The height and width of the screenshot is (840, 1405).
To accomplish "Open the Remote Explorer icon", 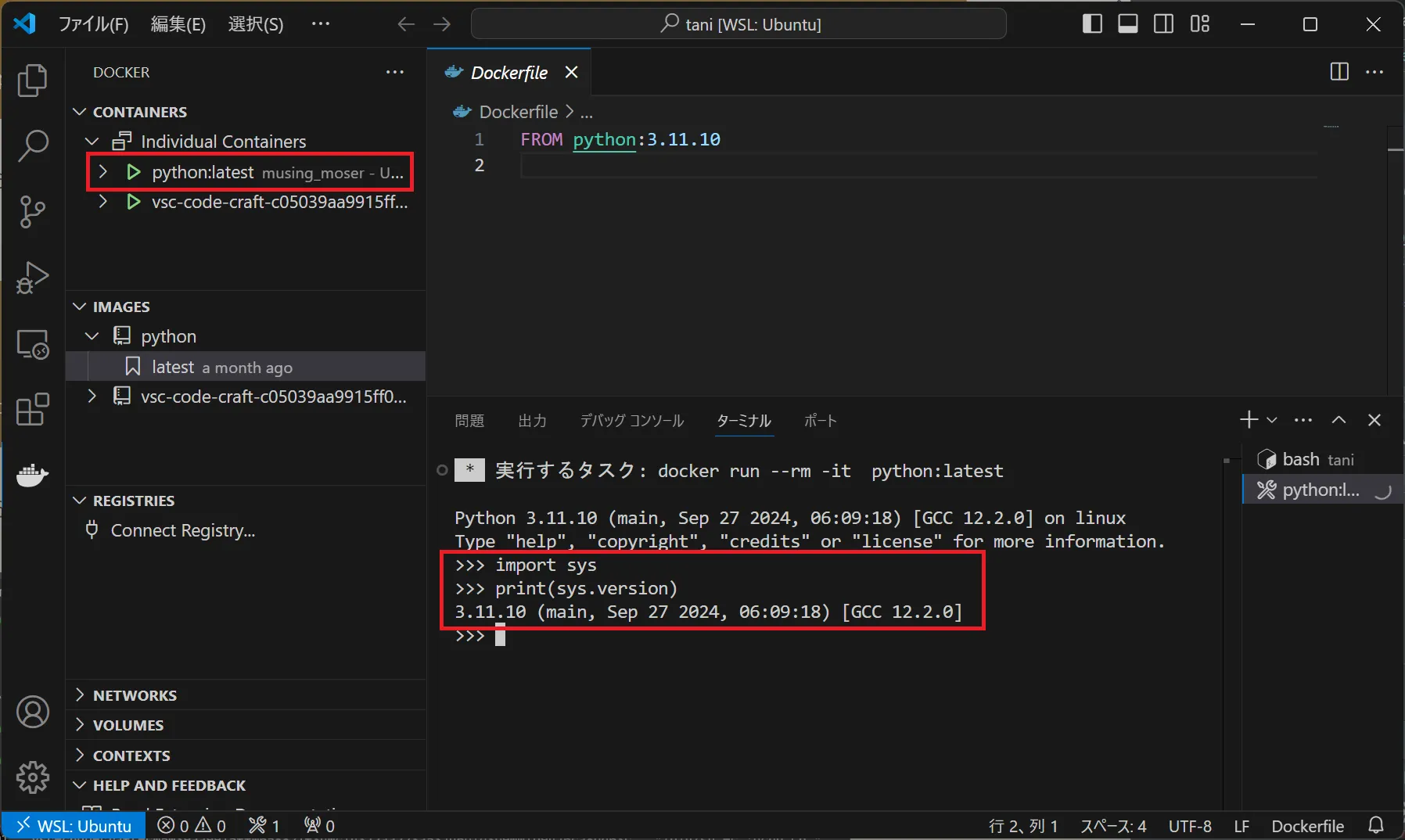I will pos(32,344).
